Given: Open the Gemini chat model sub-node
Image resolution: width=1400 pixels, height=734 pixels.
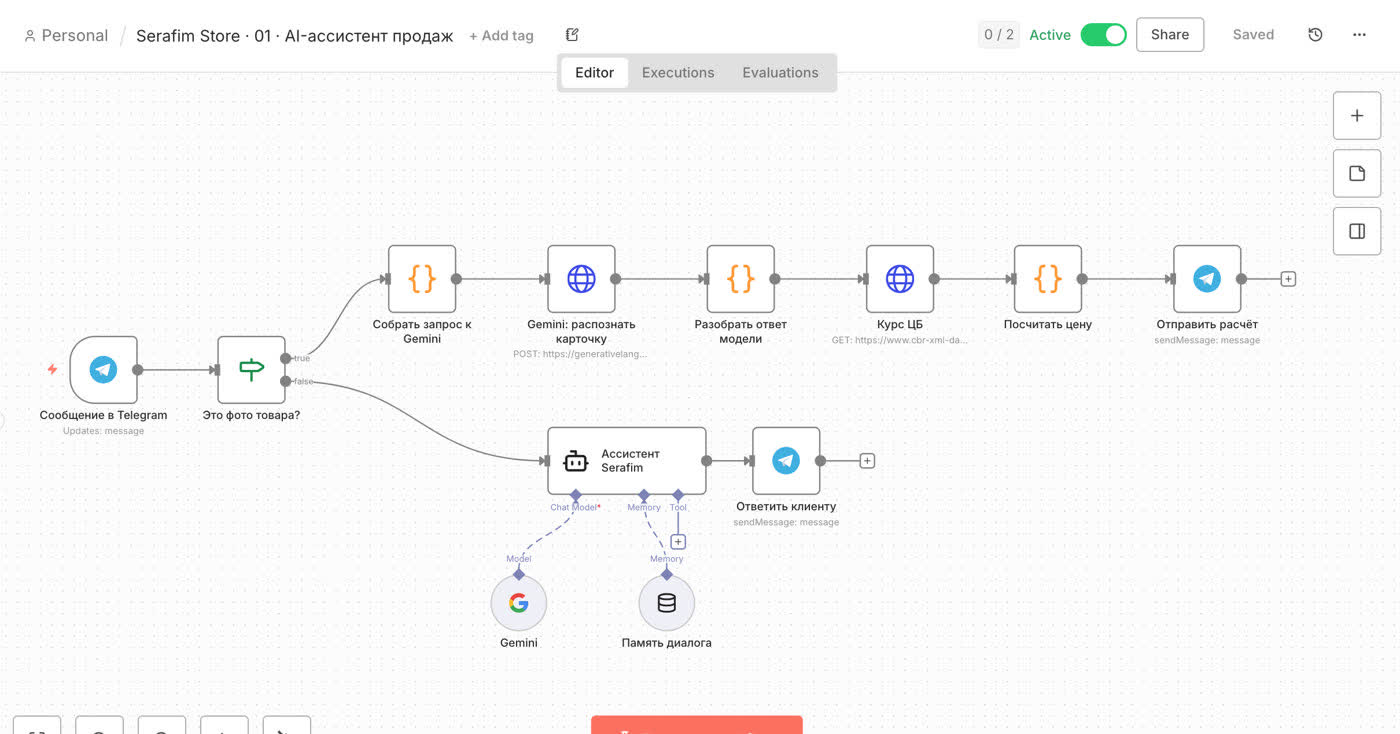Looking at the screenshot, I should pos(519,603).
